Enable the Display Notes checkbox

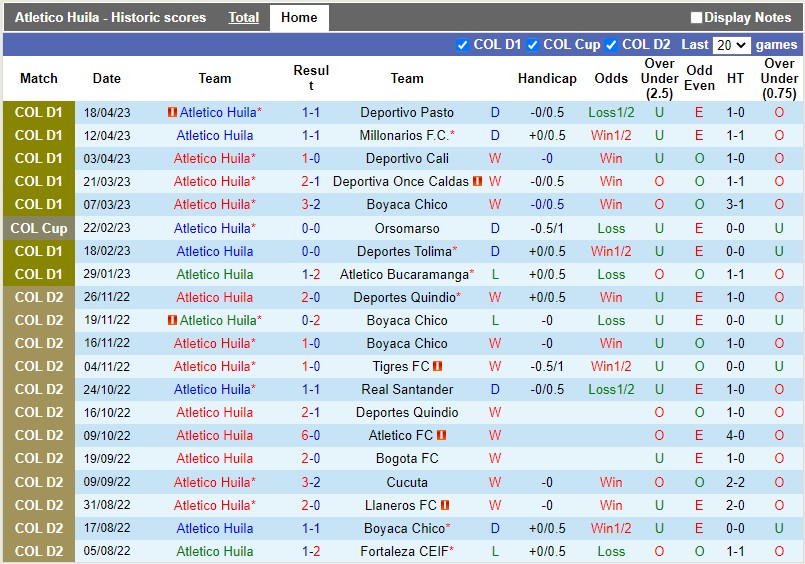pyautogui.click(x=696, y=17)
